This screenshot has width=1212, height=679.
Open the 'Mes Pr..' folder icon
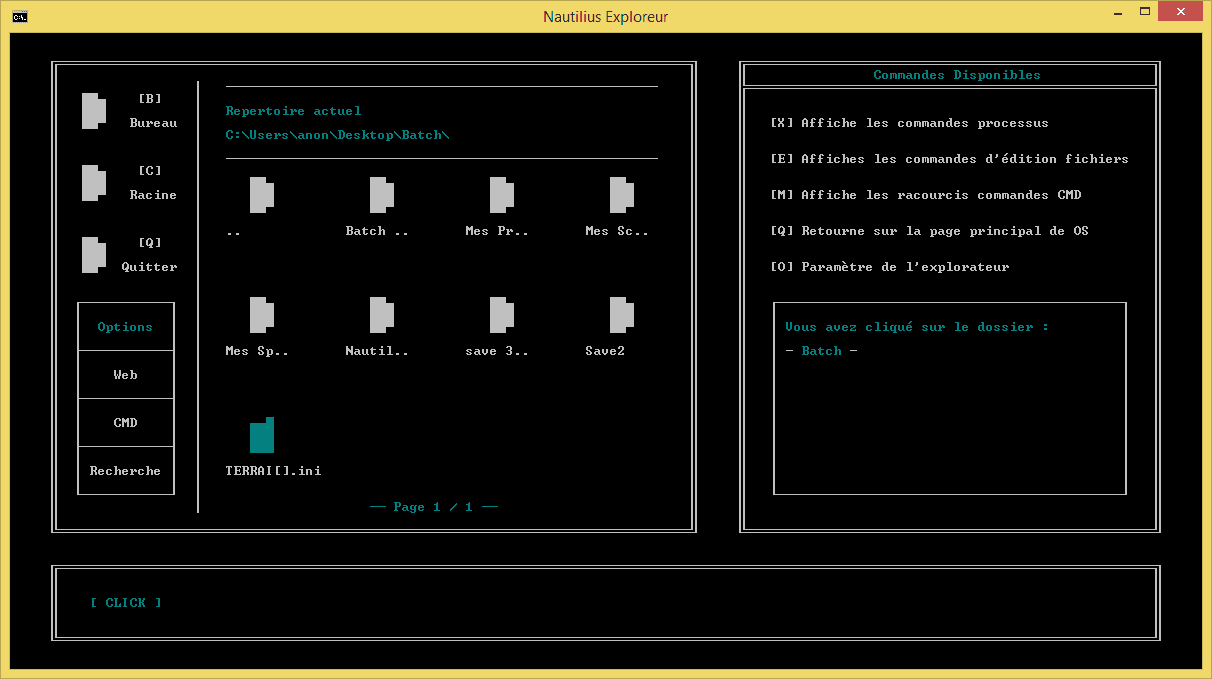(501, 195)
